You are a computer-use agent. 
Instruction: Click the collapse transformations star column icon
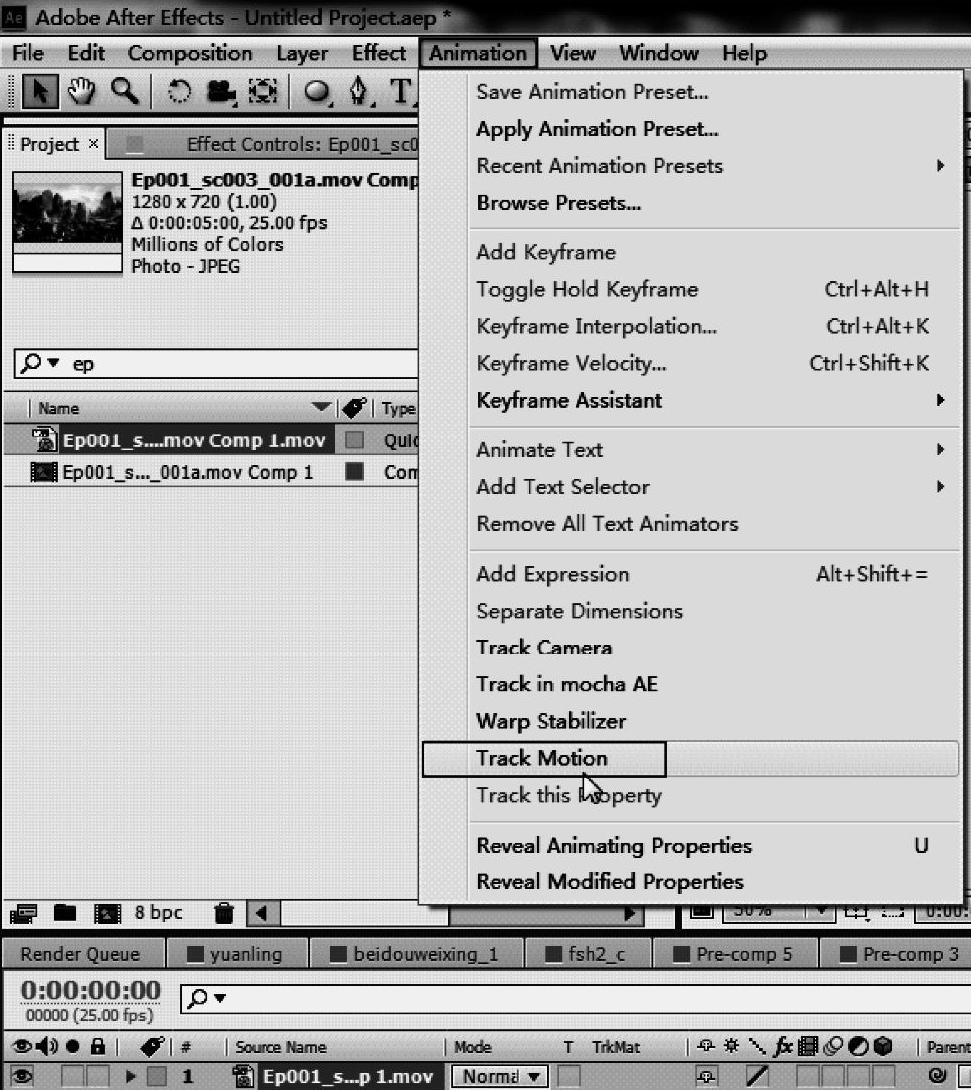731,1046
